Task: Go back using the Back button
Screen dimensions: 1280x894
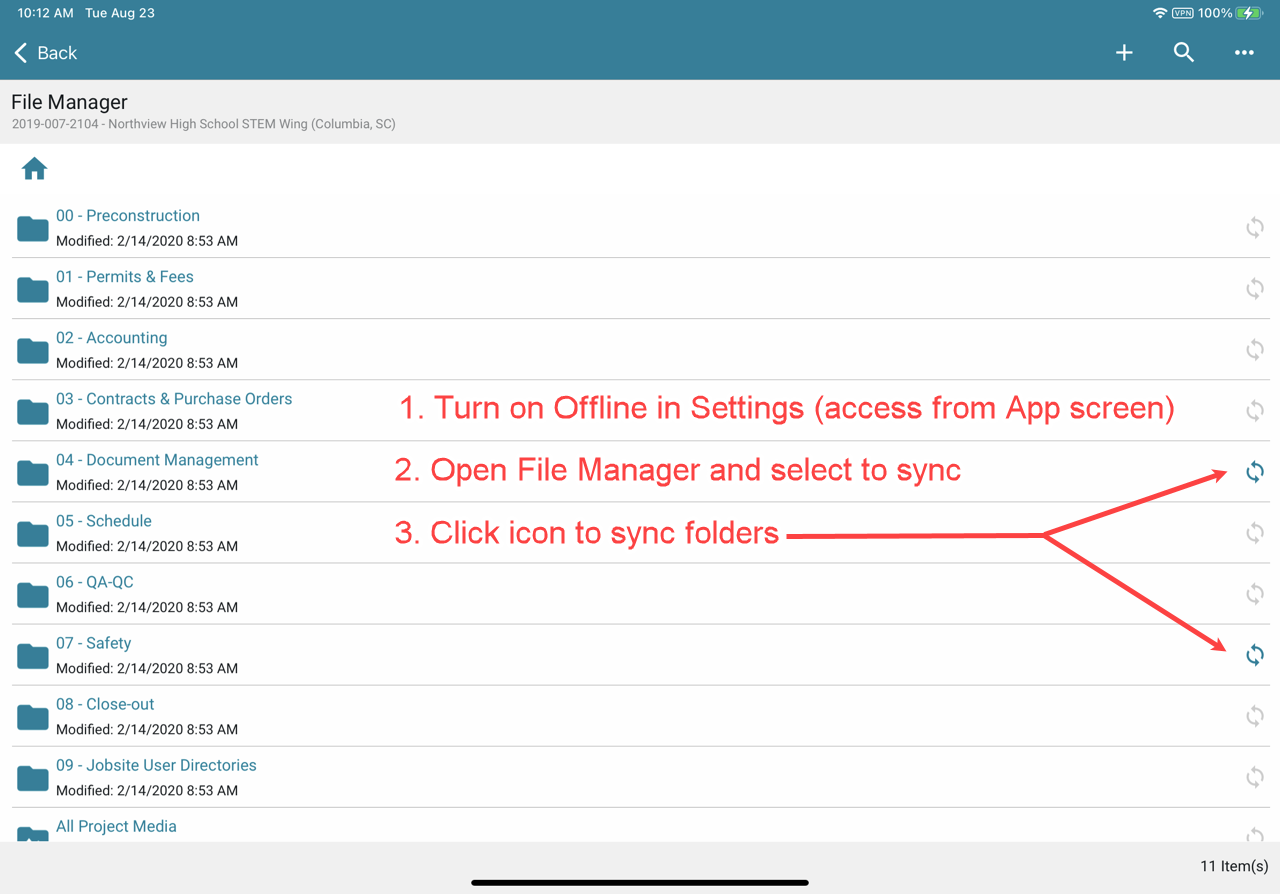Action: 46,53
